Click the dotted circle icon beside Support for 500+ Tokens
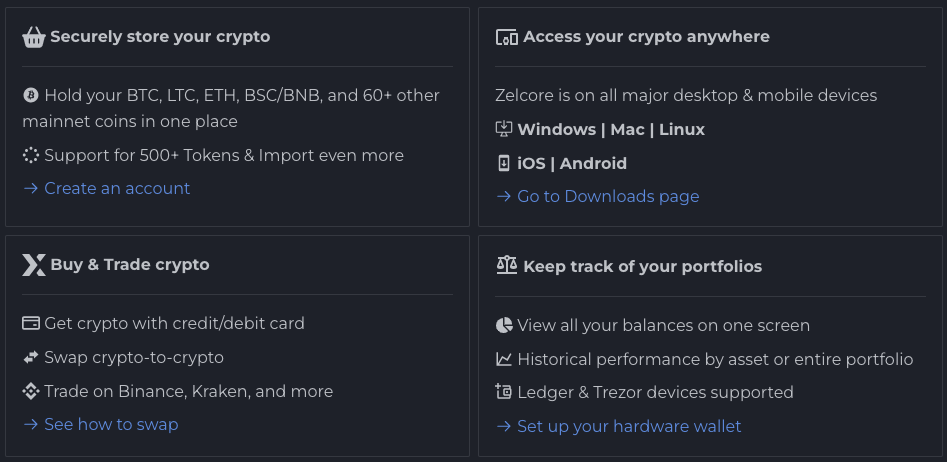This screenshot has width=947, height=462. (x=31, y=155)
